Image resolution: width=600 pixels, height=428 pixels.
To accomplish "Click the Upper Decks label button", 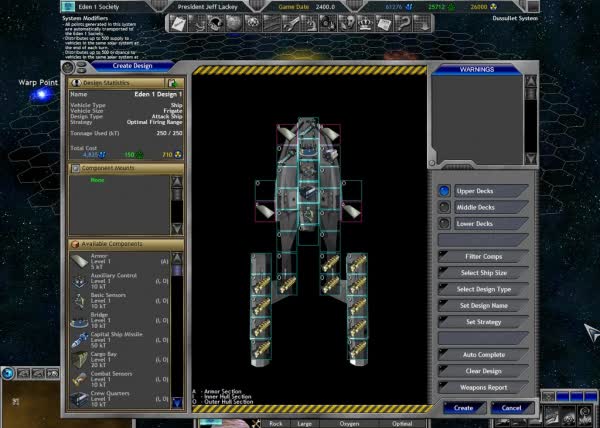I will (491, 191).
